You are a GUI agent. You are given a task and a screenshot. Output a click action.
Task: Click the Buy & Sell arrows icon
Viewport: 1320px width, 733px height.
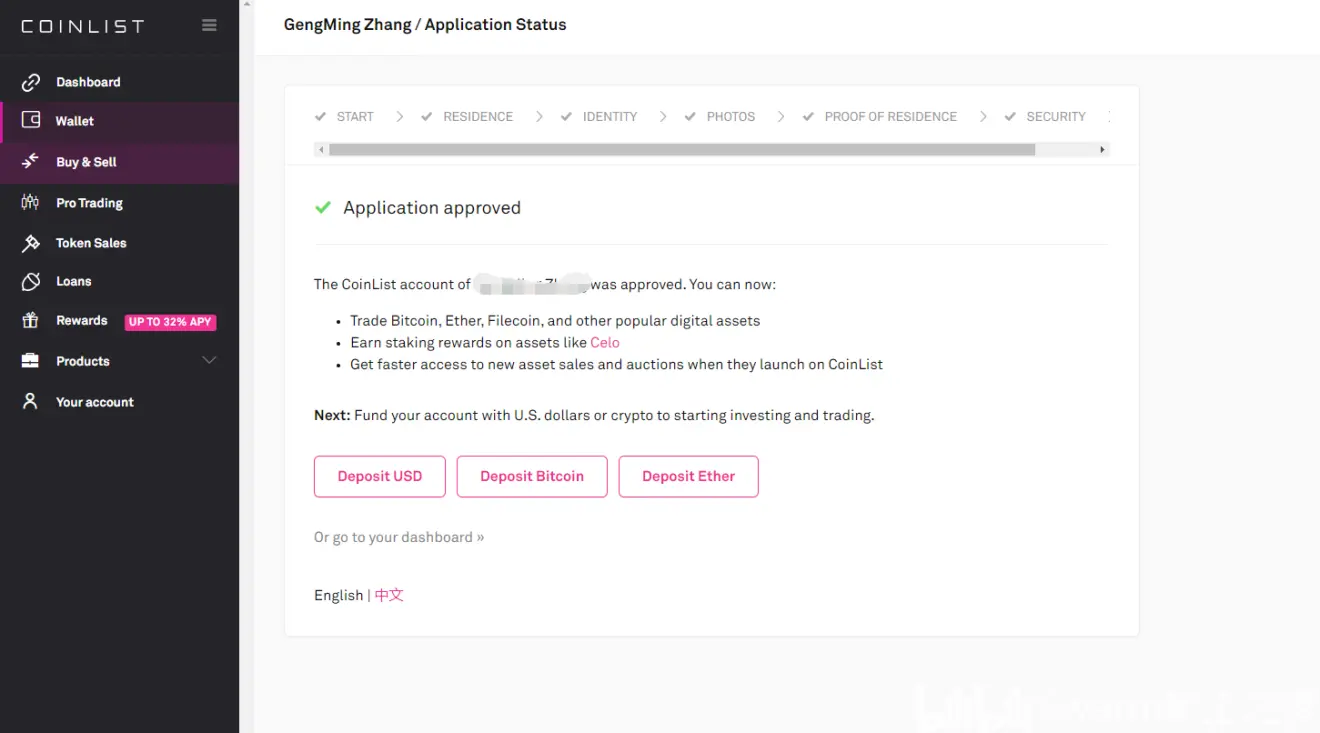31,161
